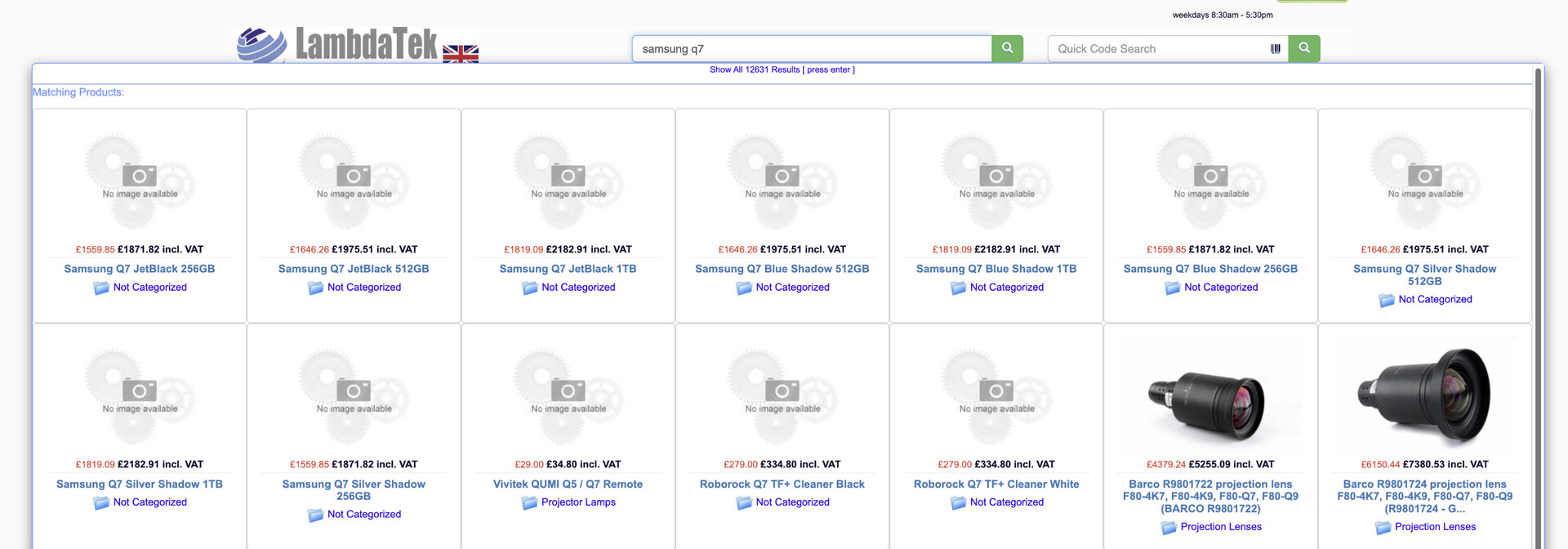Click Not Categorized under Samsung Q7 JetBlack 256GB
Image resolution: width=1568 pixels, height=549 pixels.
pos(150,288)
